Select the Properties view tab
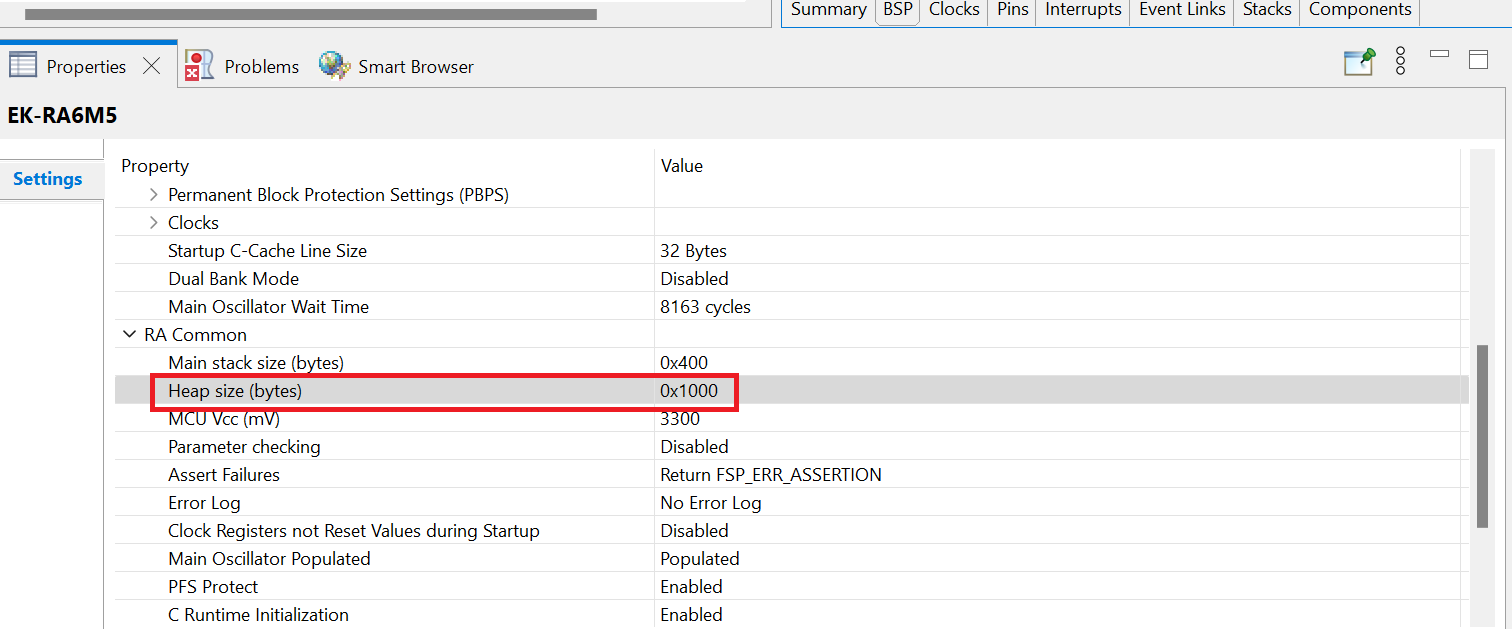1512x629 pixels. 86,67
